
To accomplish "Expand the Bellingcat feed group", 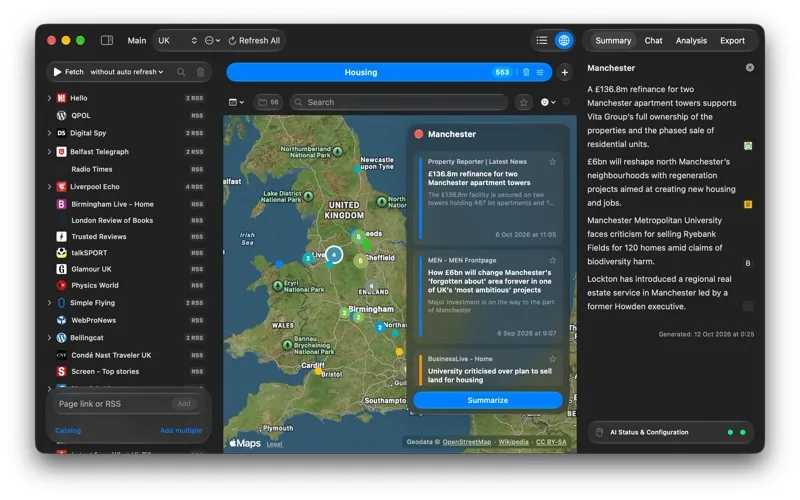I will coord(49,338).
